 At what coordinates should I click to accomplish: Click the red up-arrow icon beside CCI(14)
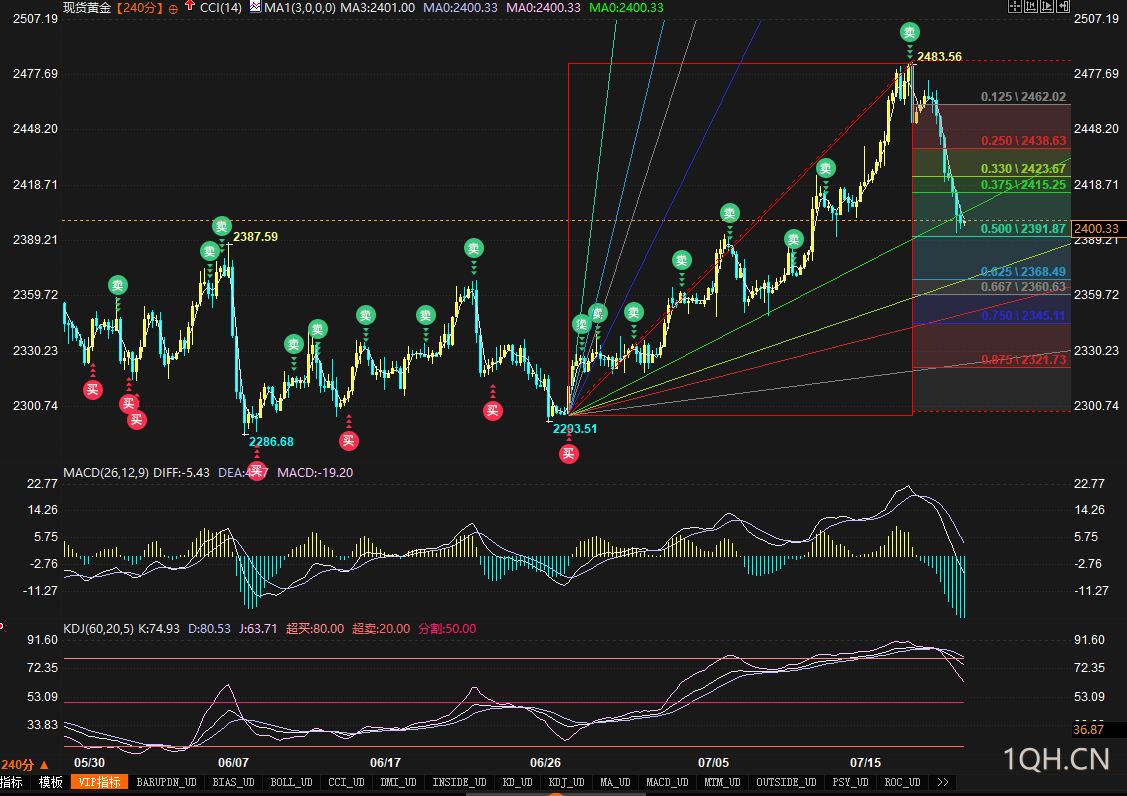189,6
